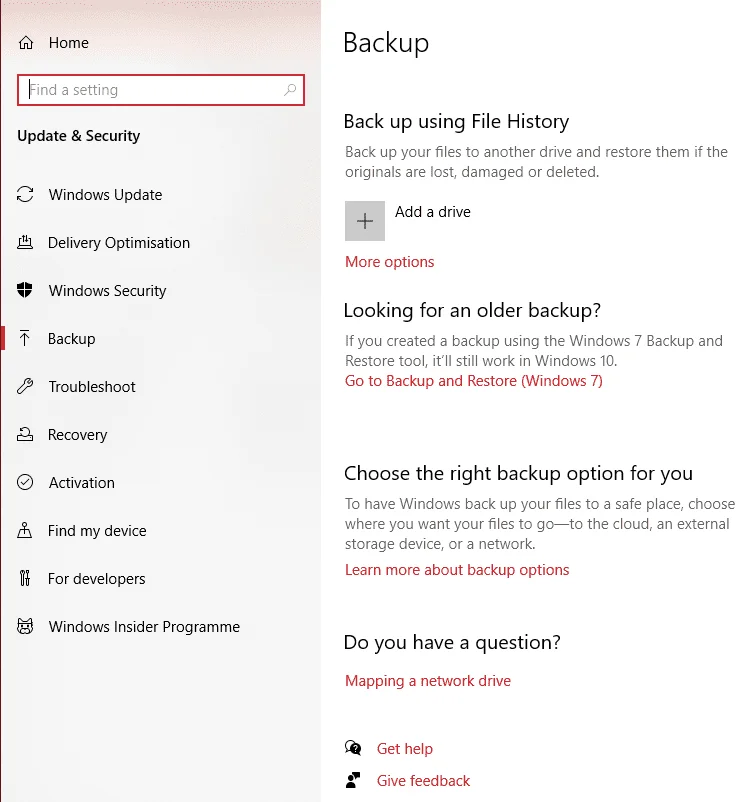The height and width of the screenshot is (802, 747).
Task: Select the Update & Security heading
Action: pyautogui.click(x=78, y=136)
